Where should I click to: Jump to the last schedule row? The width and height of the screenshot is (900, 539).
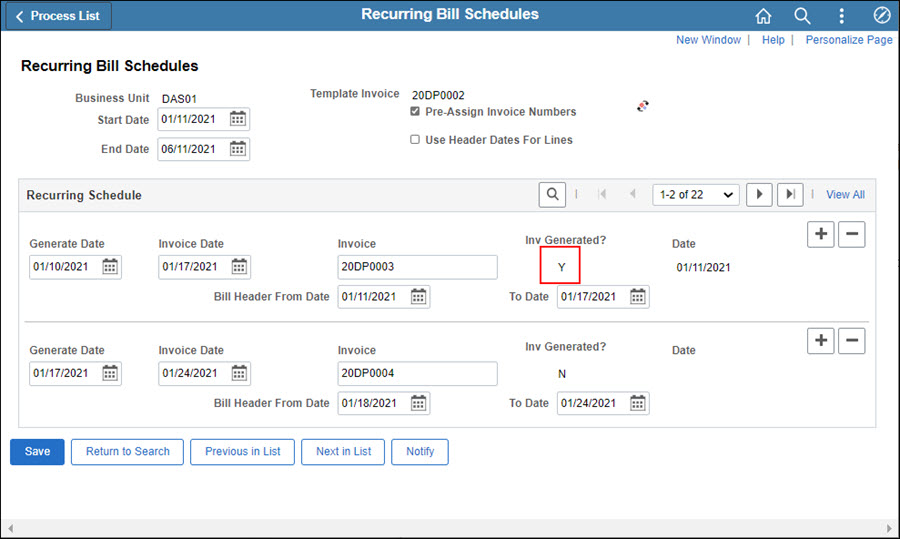click(x=790, y=195)
